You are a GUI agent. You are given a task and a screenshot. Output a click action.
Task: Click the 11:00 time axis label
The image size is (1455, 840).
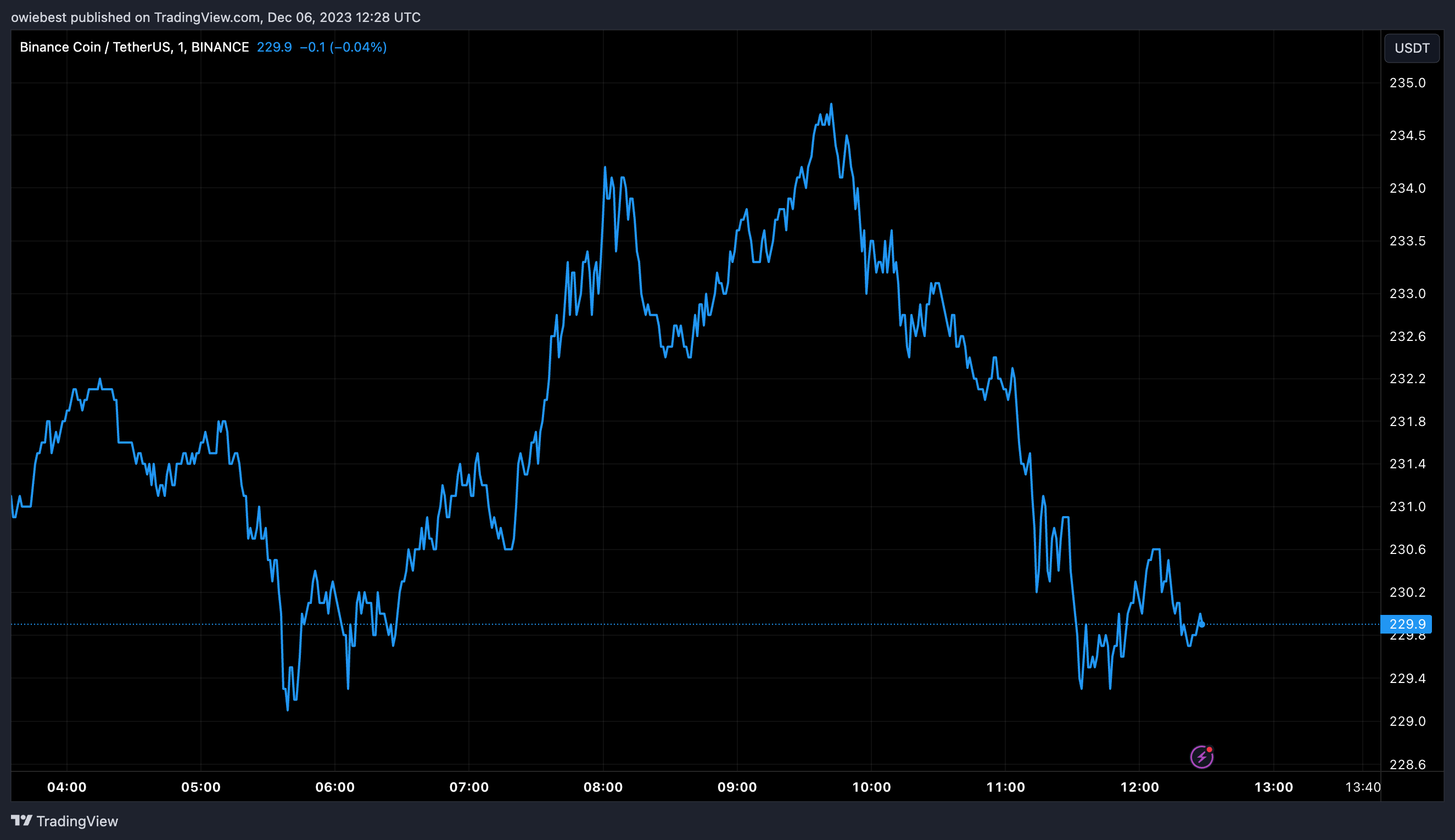1005,787
